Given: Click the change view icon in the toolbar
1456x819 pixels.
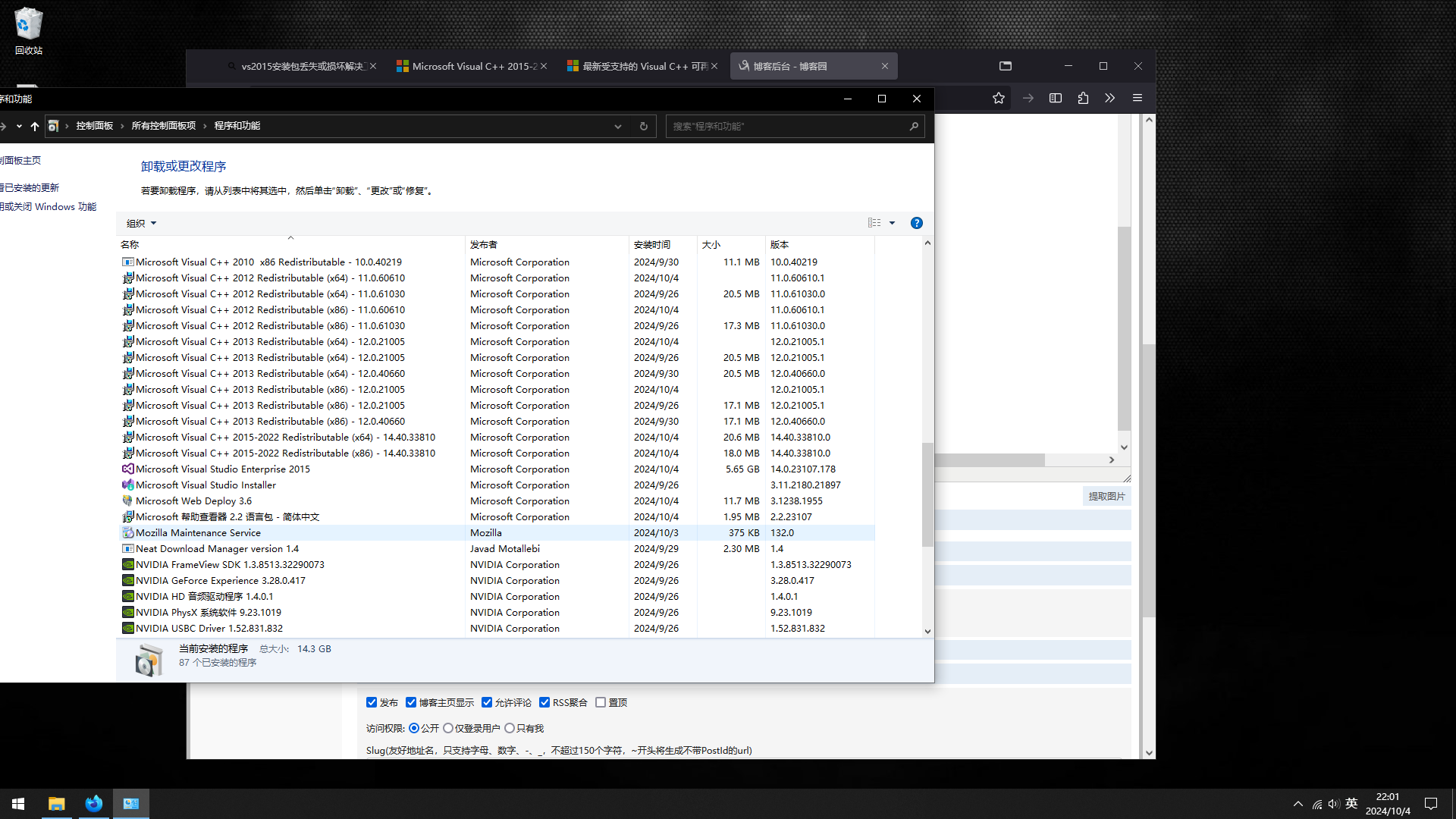Looking at the screenshot, I should pyautogui.click(x=874, y=223).
